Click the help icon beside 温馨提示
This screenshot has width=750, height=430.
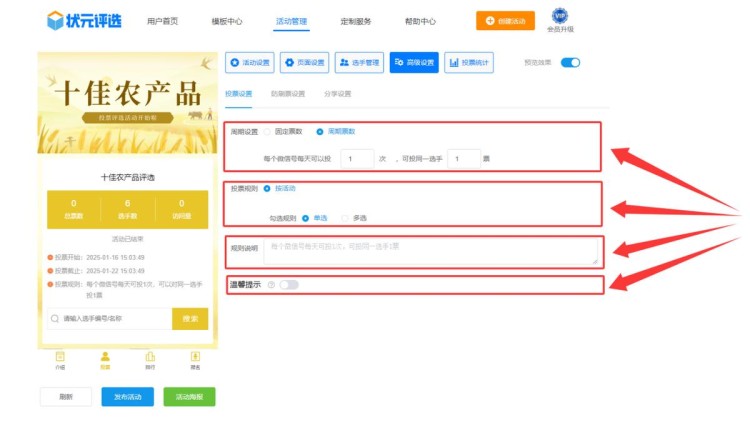click(271, 285)
